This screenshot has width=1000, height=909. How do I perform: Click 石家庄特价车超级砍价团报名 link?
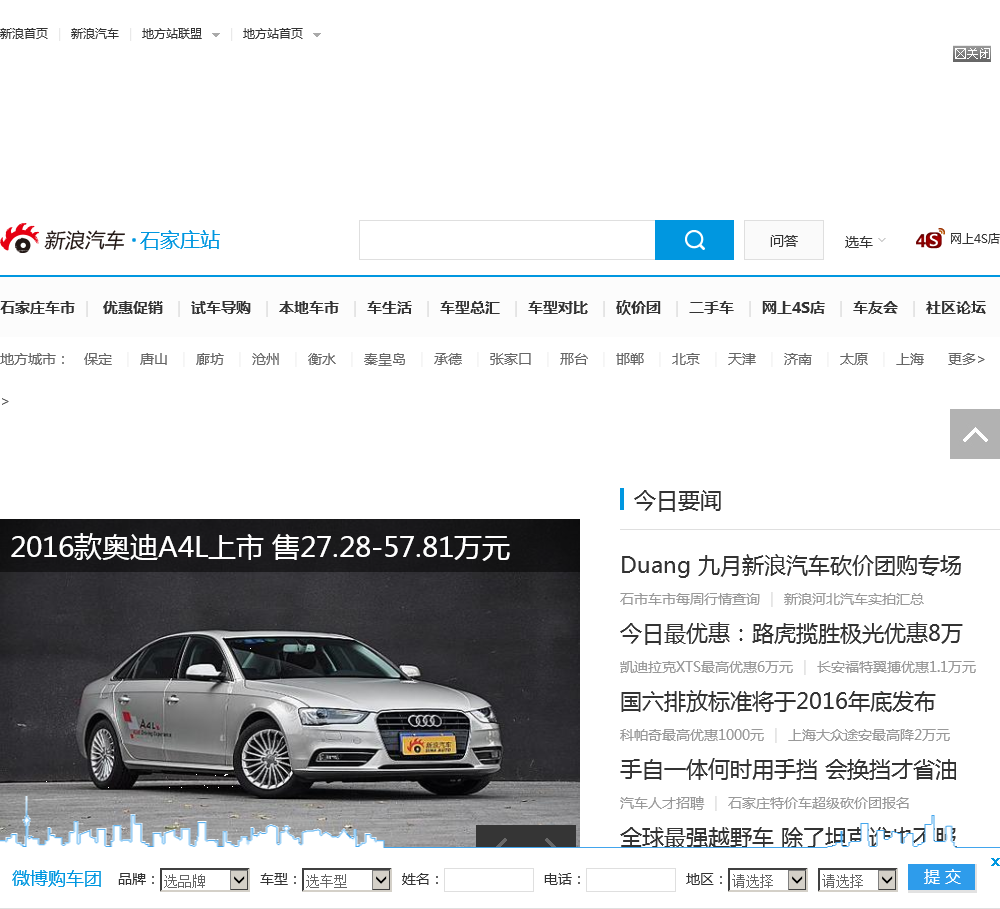pos(818,803)
